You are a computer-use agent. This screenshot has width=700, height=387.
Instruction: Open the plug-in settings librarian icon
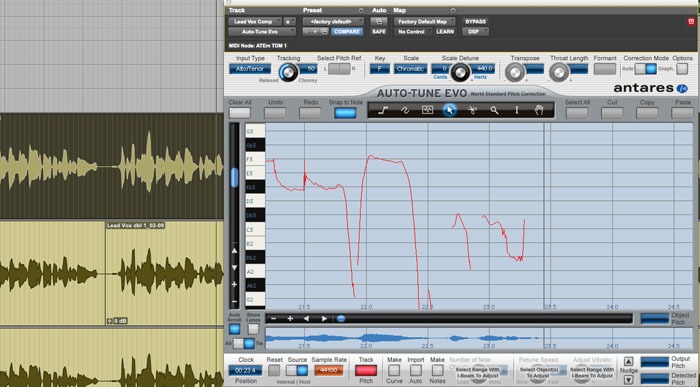click(x=324, y=32)
